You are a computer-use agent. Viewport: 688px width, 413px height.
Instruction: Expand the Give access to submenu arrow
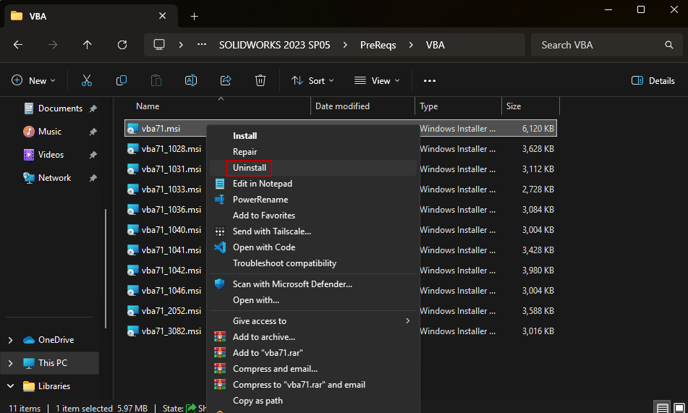408,321
